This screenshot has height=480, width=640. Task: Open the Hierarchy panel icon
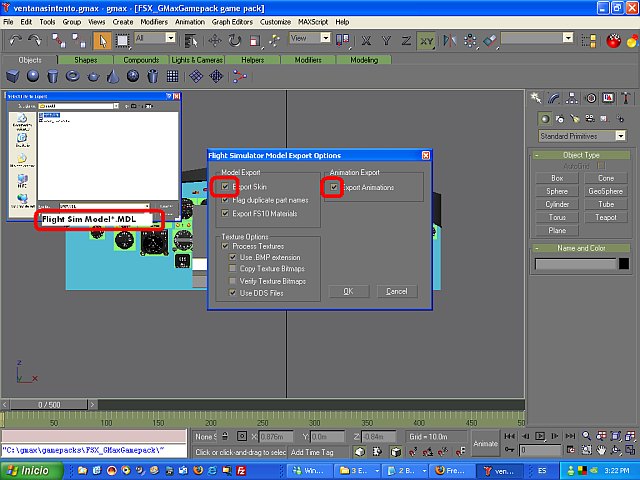pyautogui.click(x=573, y=98)
